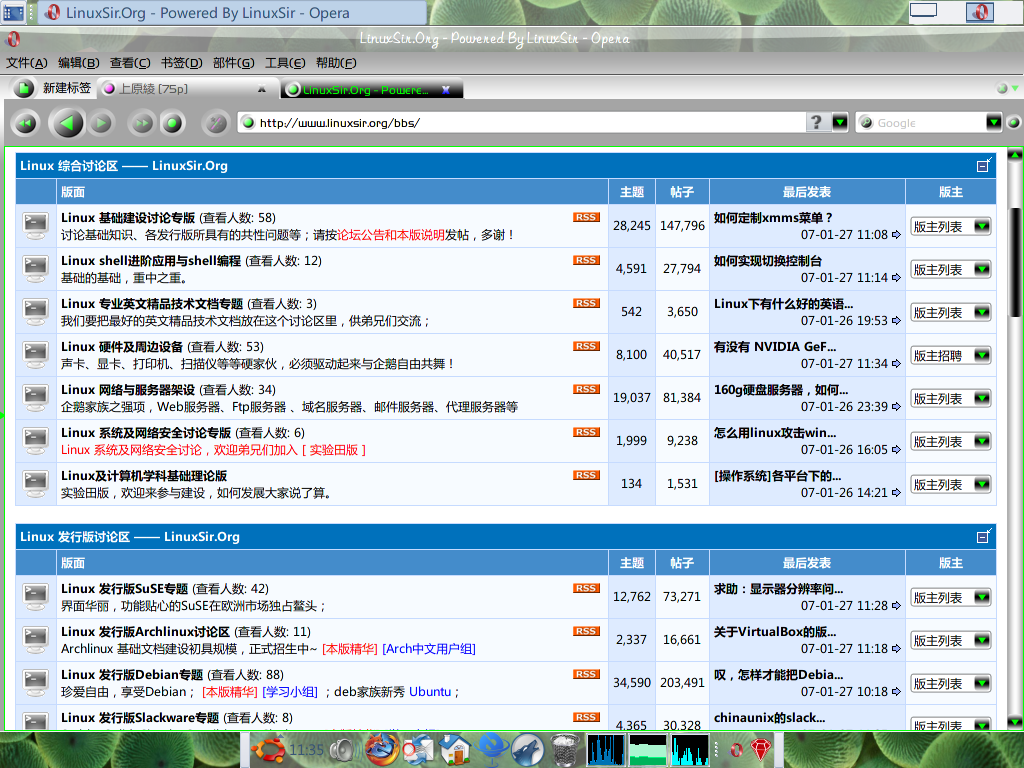Click the last-post arrow icon beside 07-01-27 11:08
1024x768 pixels.
coord(896,234)
